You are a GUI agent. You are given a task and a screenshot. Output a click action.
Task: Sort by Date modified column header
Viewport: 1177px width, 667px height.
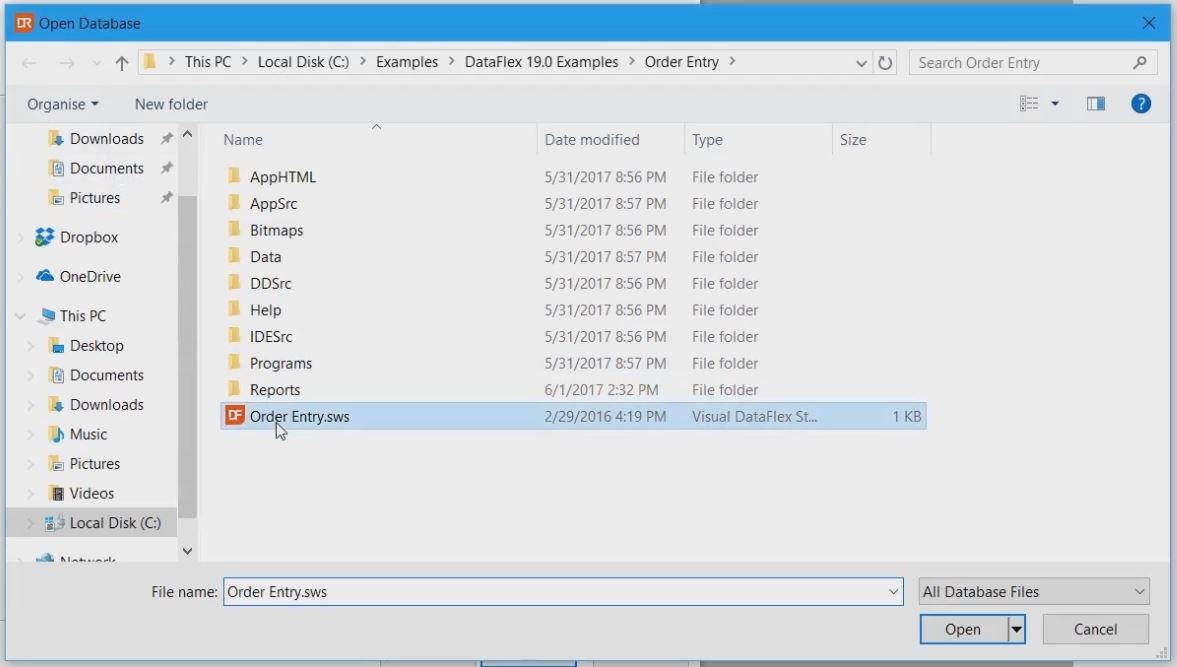(592, 140)
